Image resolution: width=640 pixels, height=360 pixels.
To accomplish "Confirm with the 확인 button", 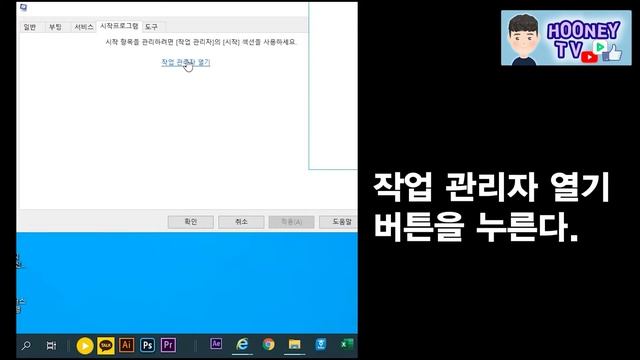I will tap(191, 222).
